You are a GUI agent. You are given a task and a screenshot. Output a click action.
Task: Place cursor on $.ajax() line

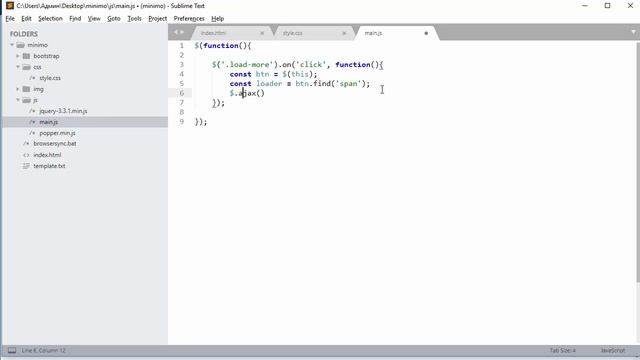(247, 93)
